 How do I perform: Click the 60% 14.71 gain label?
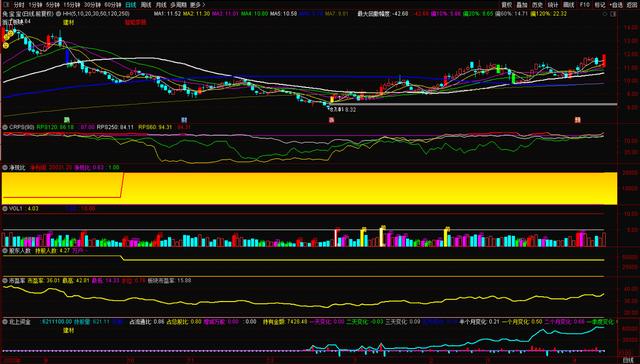pos(511,13)
